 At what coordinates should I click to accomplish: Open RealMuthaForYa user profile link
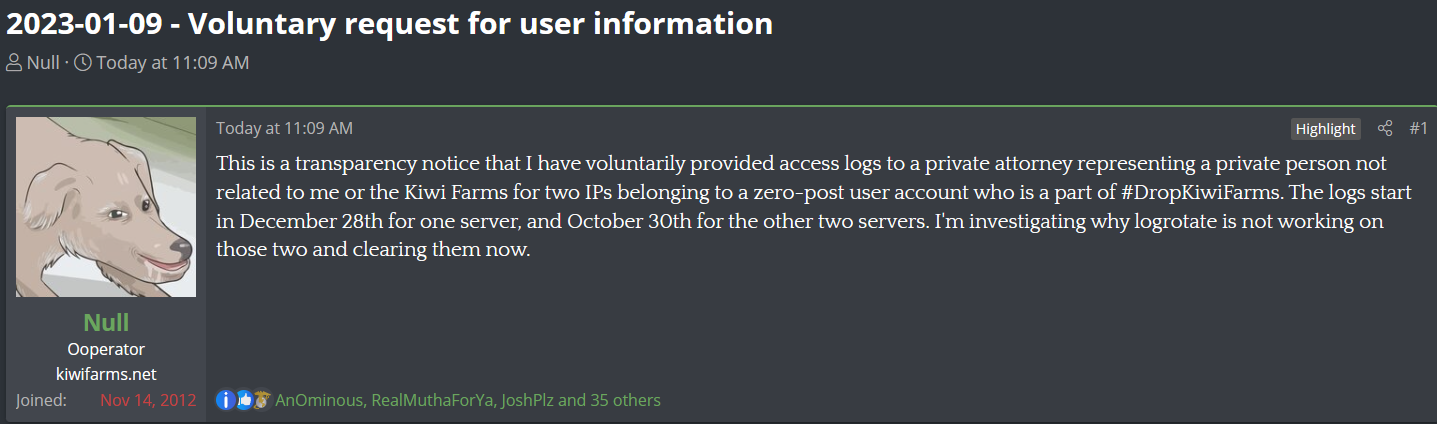click(x=432, y=400)
